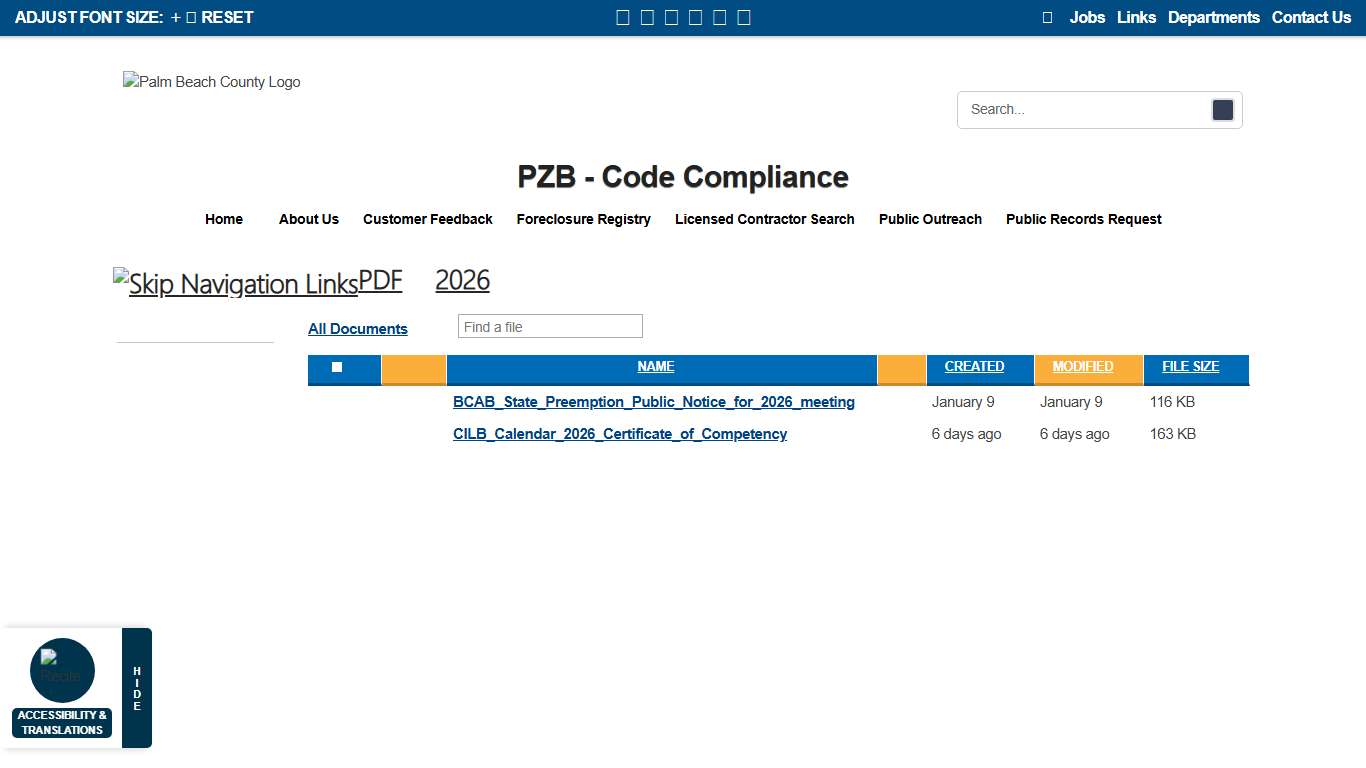Select Licensed Contractor Search in navigation
Screen dimensions: 1366x768
[764, 219]
